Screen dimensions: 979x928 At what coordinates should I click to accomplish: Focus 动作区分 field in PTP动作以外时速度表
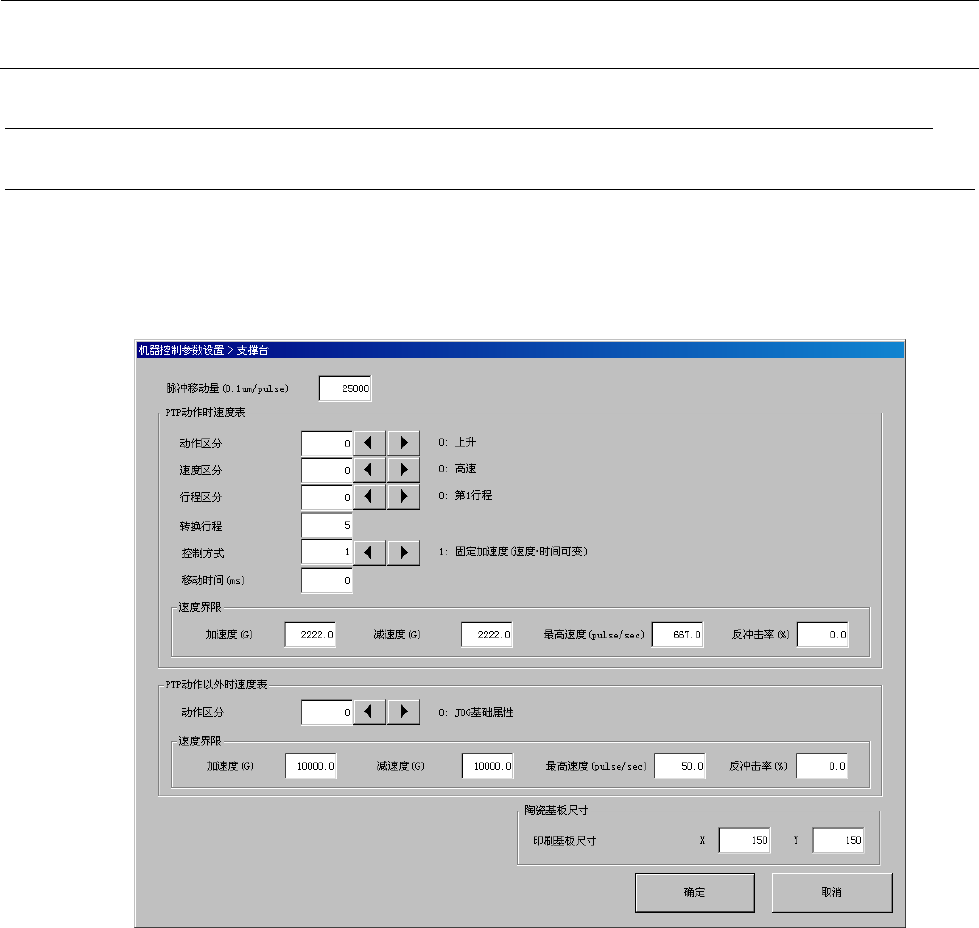(327, 713)
